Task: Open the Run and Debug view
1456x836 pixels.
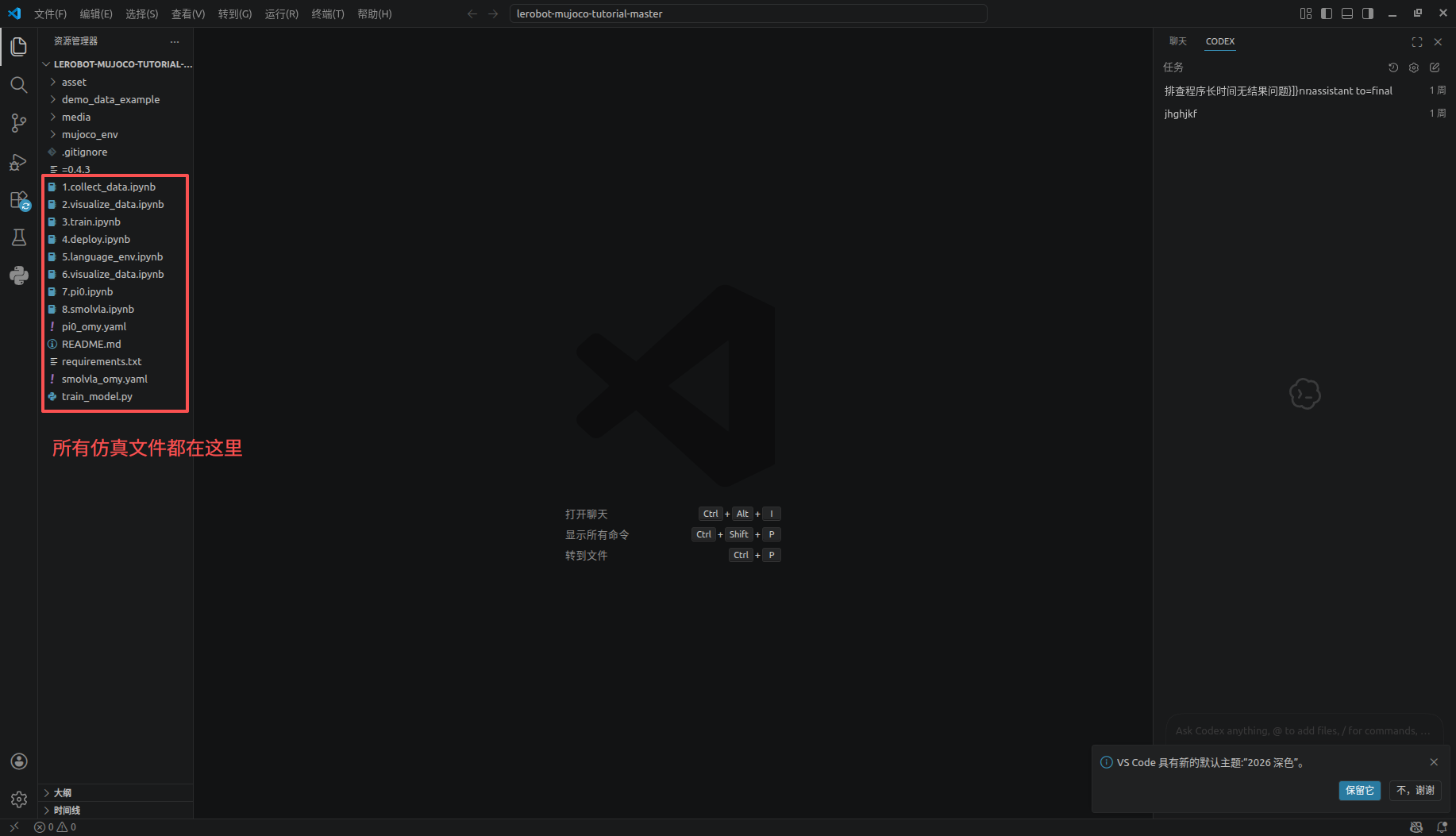Action: click(19, 162)
